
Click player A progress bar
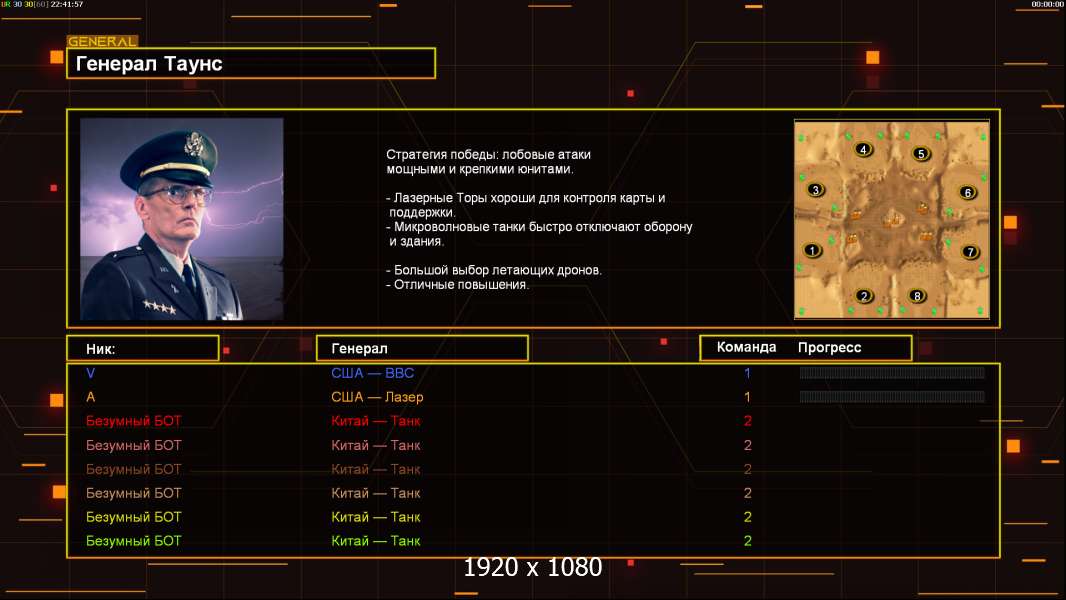892,396
